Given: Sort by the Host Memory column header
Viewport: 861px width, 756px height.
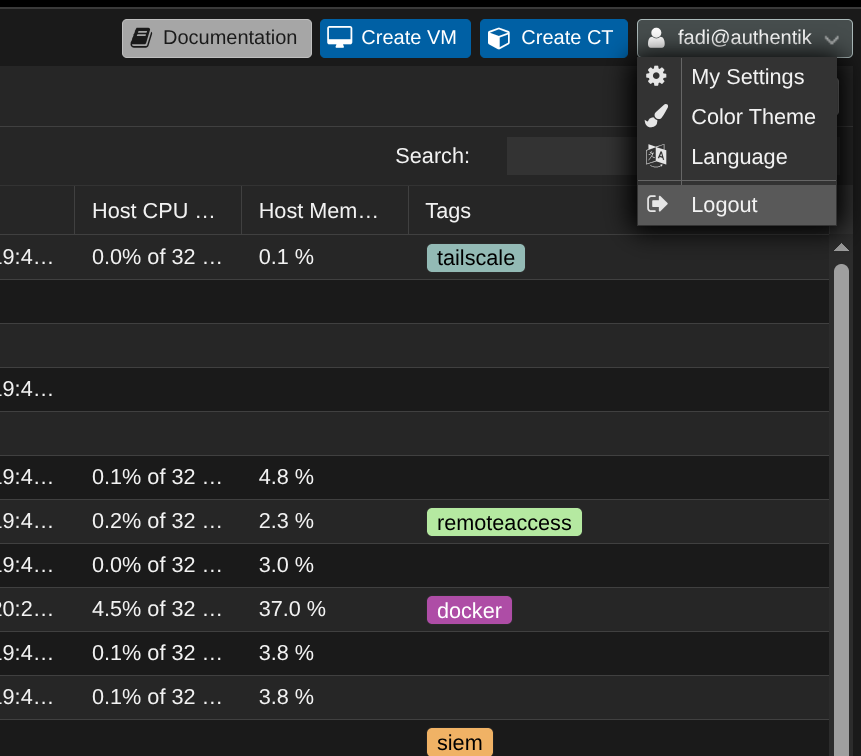Looking at the screenshot, I should point(319,211).
